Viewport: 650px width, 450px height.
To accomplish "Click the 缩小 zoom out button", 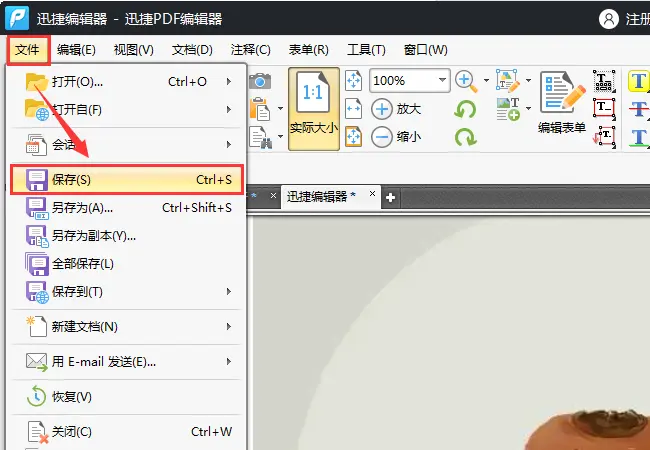I will tap(396, 137).
